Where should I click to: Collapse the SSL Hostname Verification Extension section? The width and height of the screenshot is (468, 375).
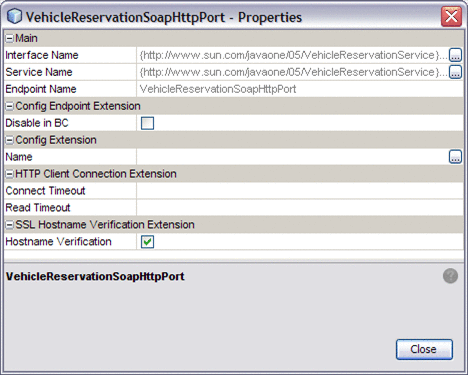pos(10,225)
